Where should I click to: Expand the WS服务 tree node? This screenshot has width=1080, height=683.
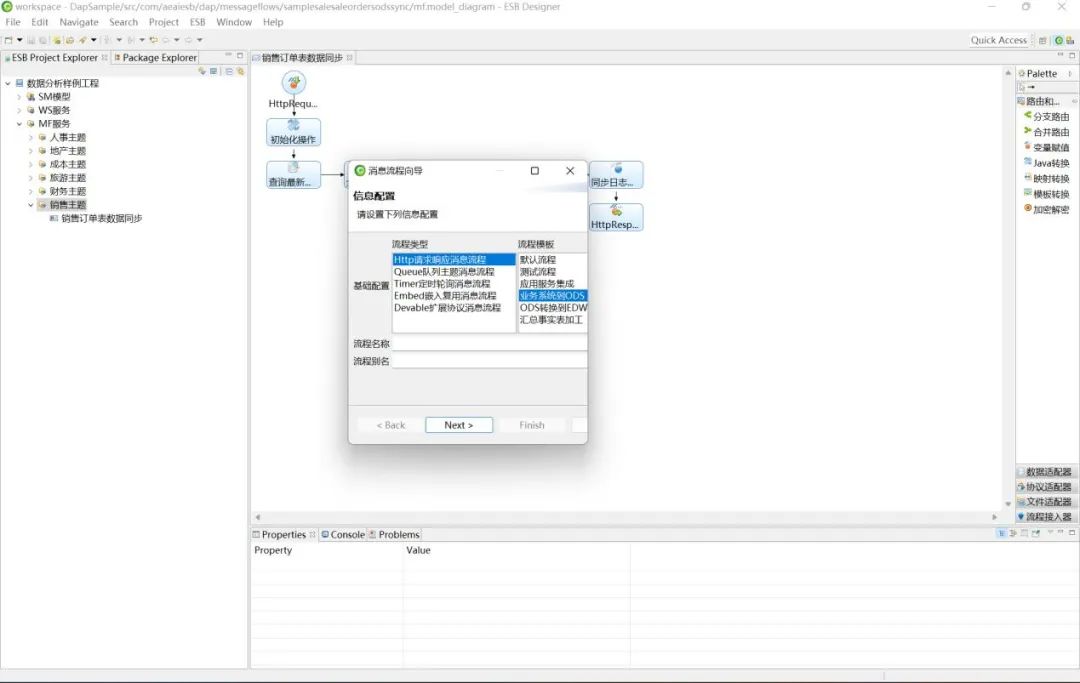19,110
